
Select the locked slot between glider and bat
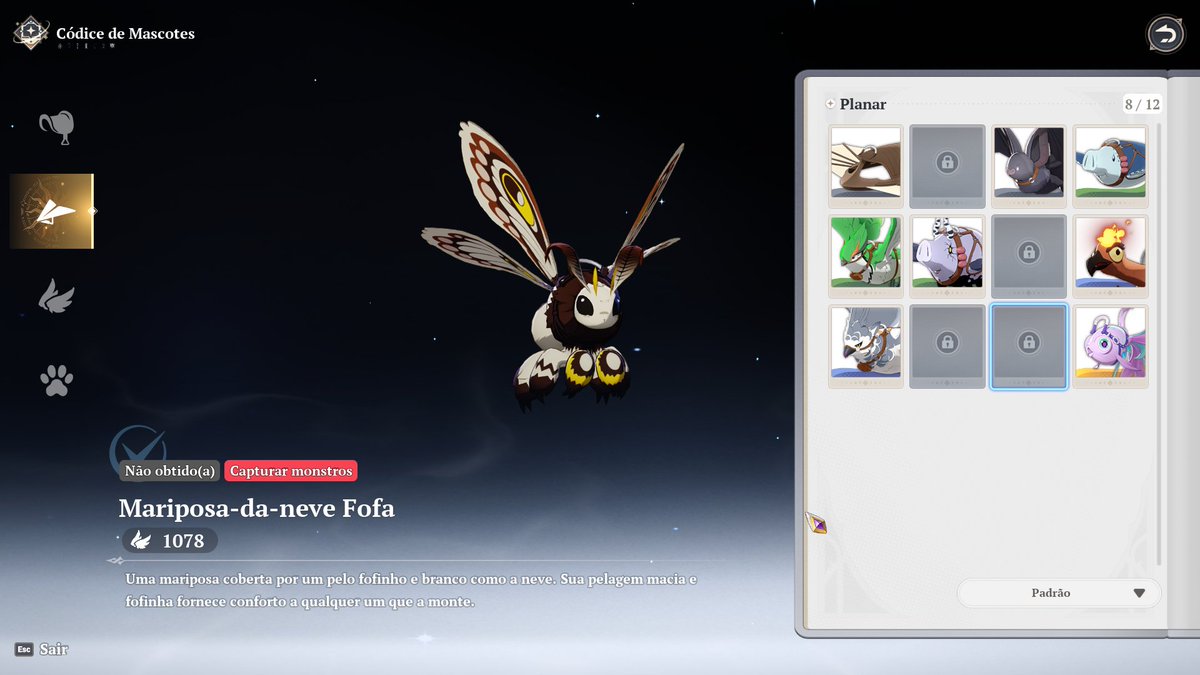947,166
